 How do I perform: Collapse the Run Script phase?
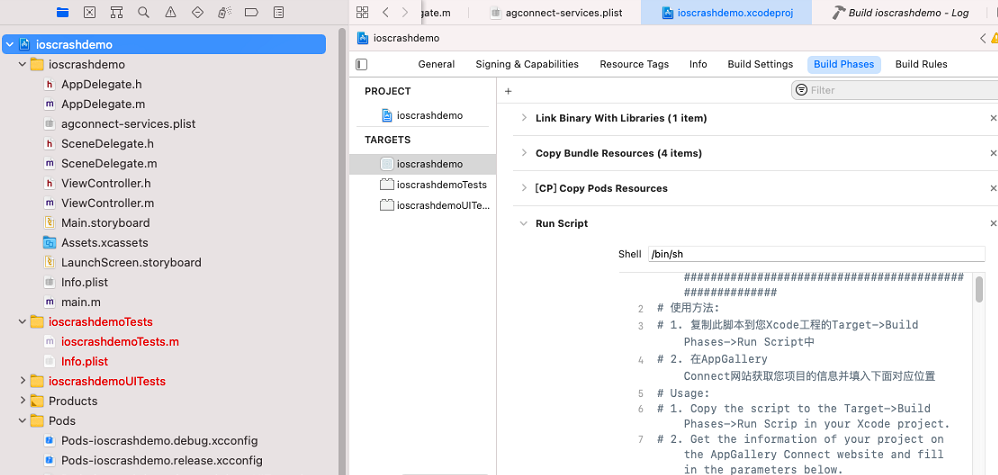523,223
